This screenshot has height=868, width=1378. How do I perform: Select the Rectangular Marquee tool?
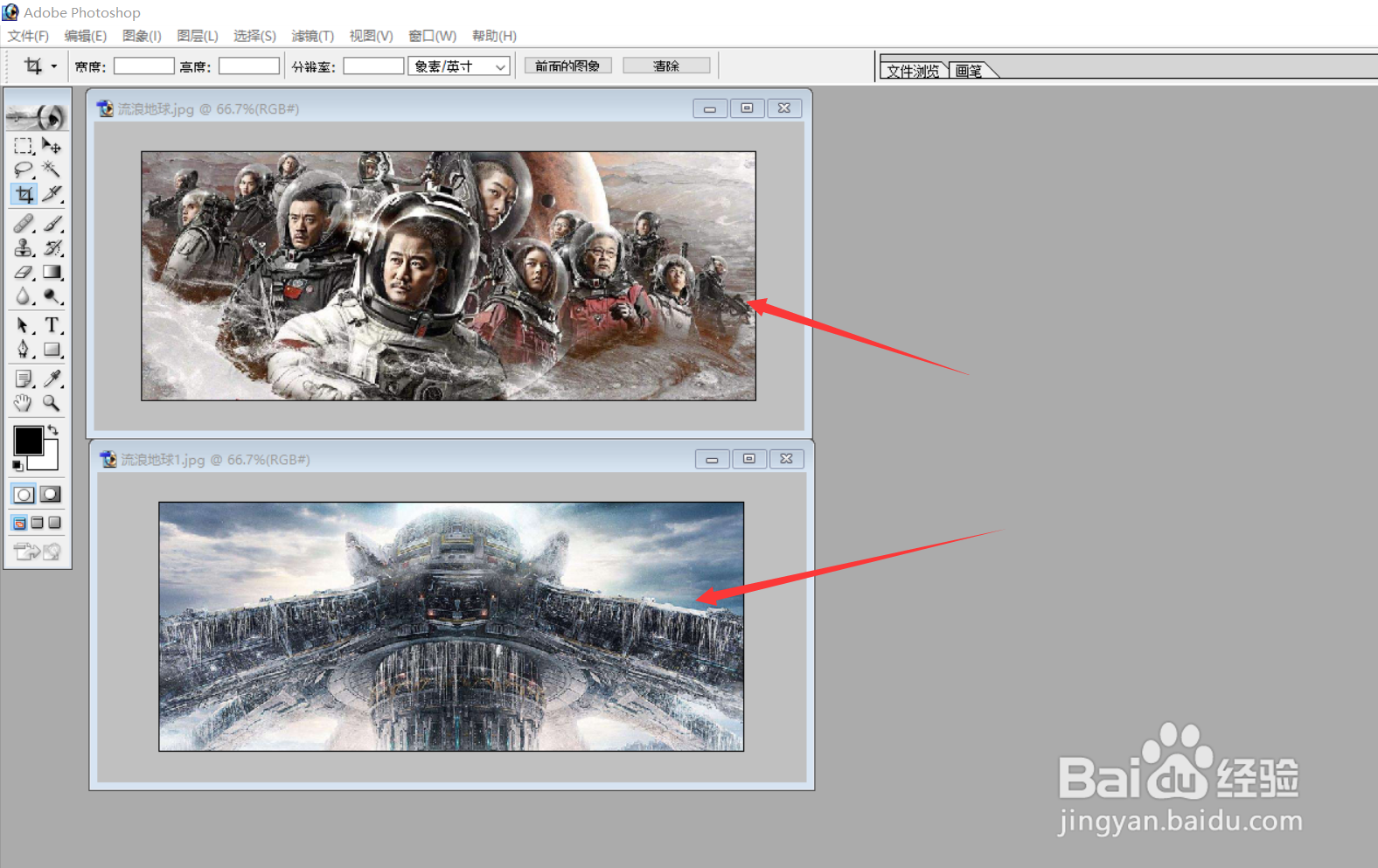(x=24, y=145)
